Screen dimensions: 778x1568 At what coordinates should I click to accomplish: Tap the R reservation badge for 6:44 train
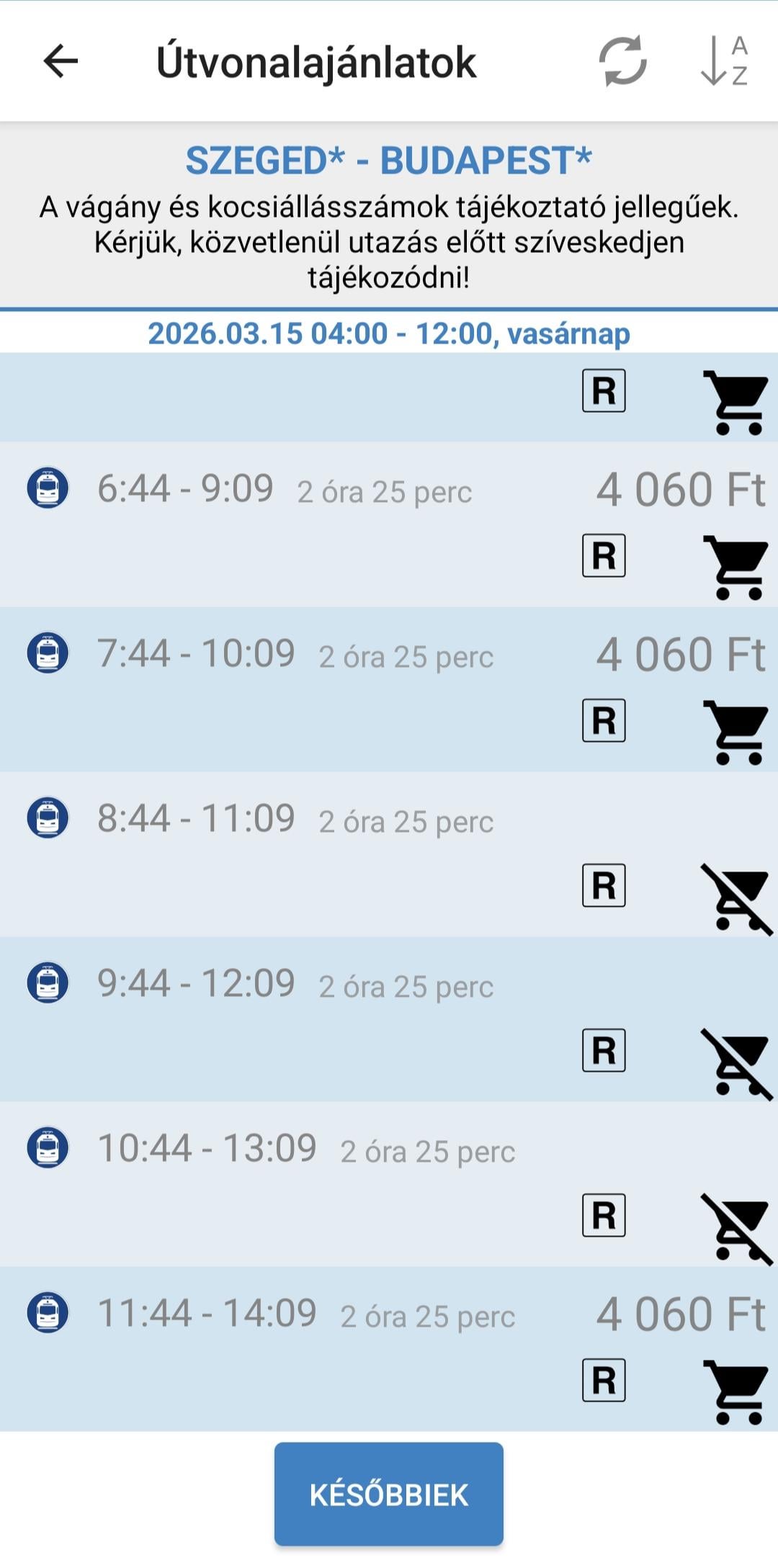(604, 556)
